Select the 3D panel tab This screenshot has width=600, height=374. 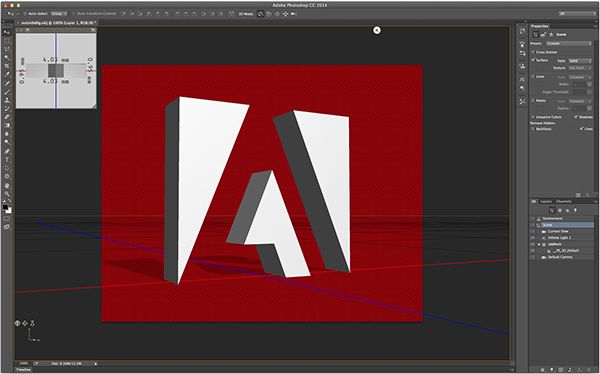533,202
